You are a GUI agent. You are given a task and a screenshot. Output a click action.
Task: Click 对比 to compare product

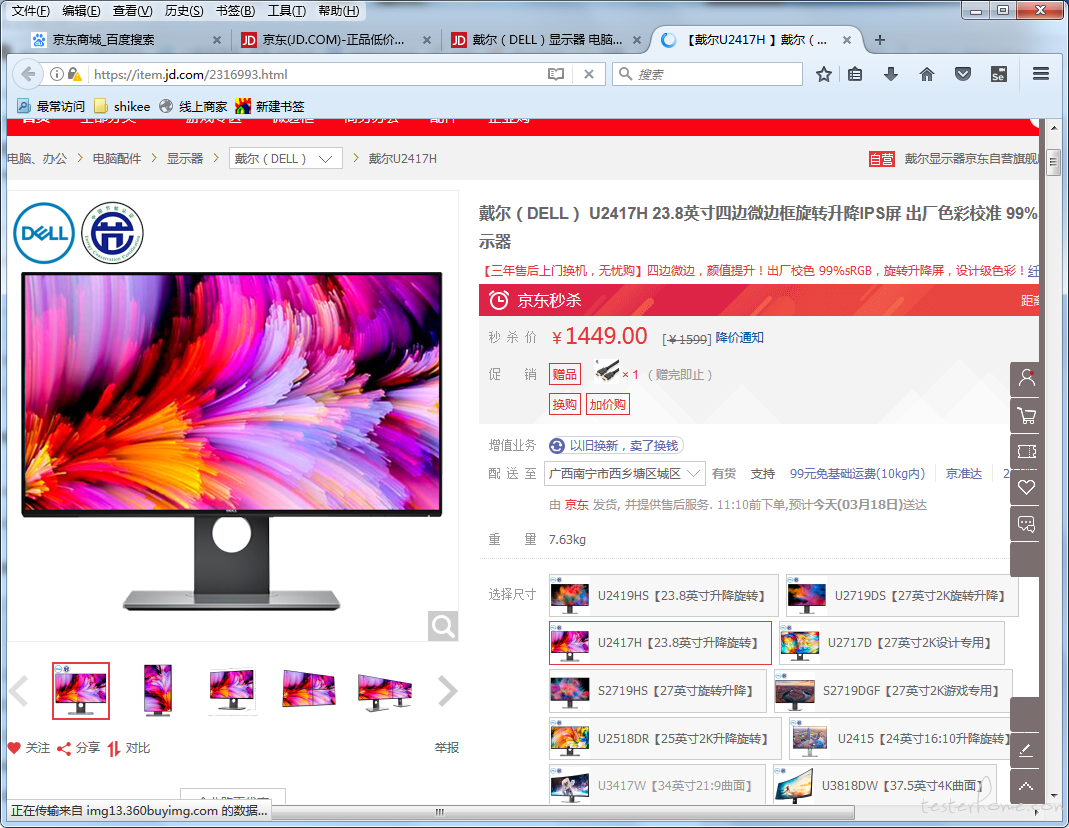pyautogui.click(x=129, y=748)
